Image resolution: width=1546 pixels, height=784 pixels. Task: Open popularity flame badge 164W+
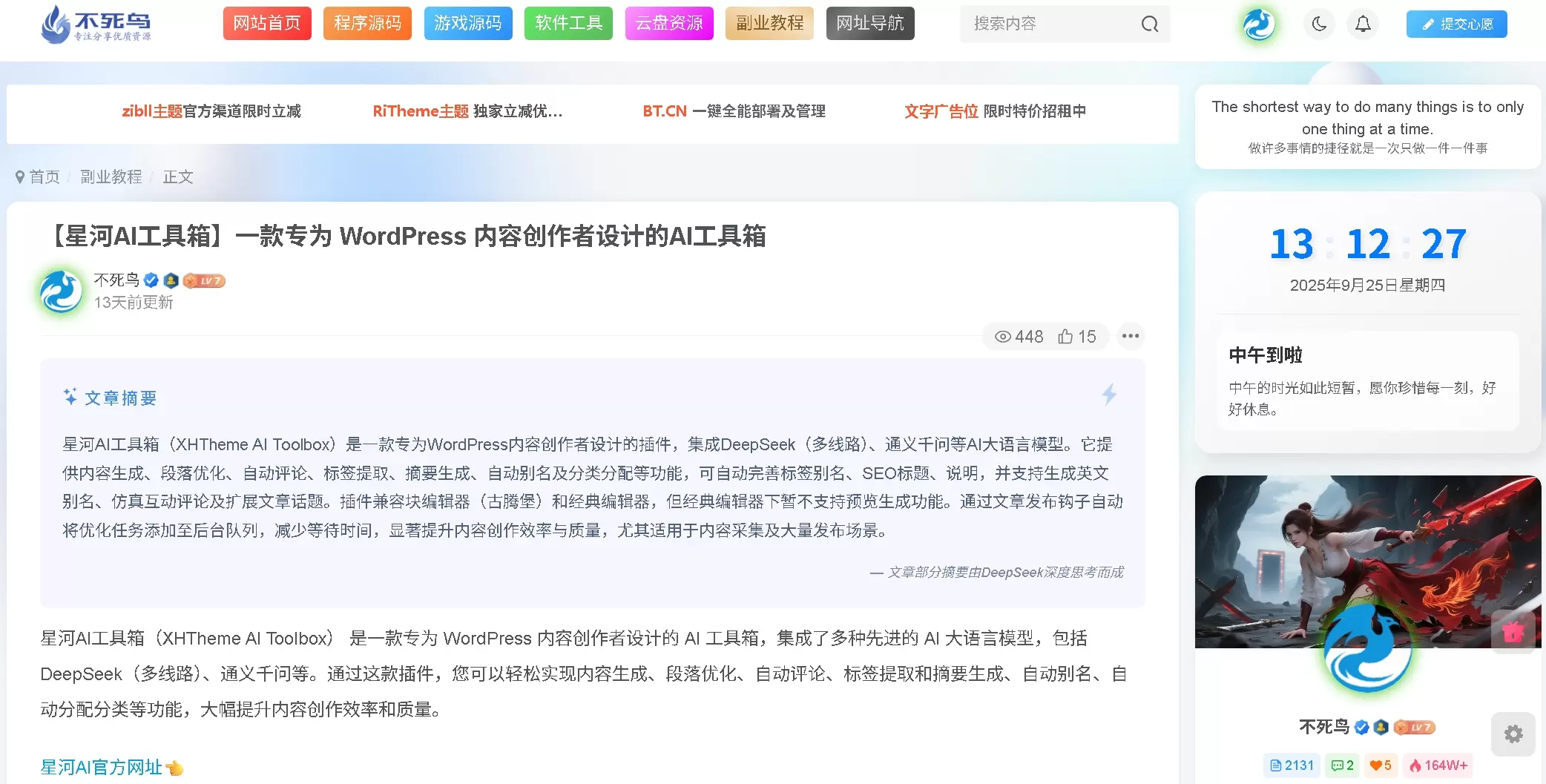tap(1438, 765)
